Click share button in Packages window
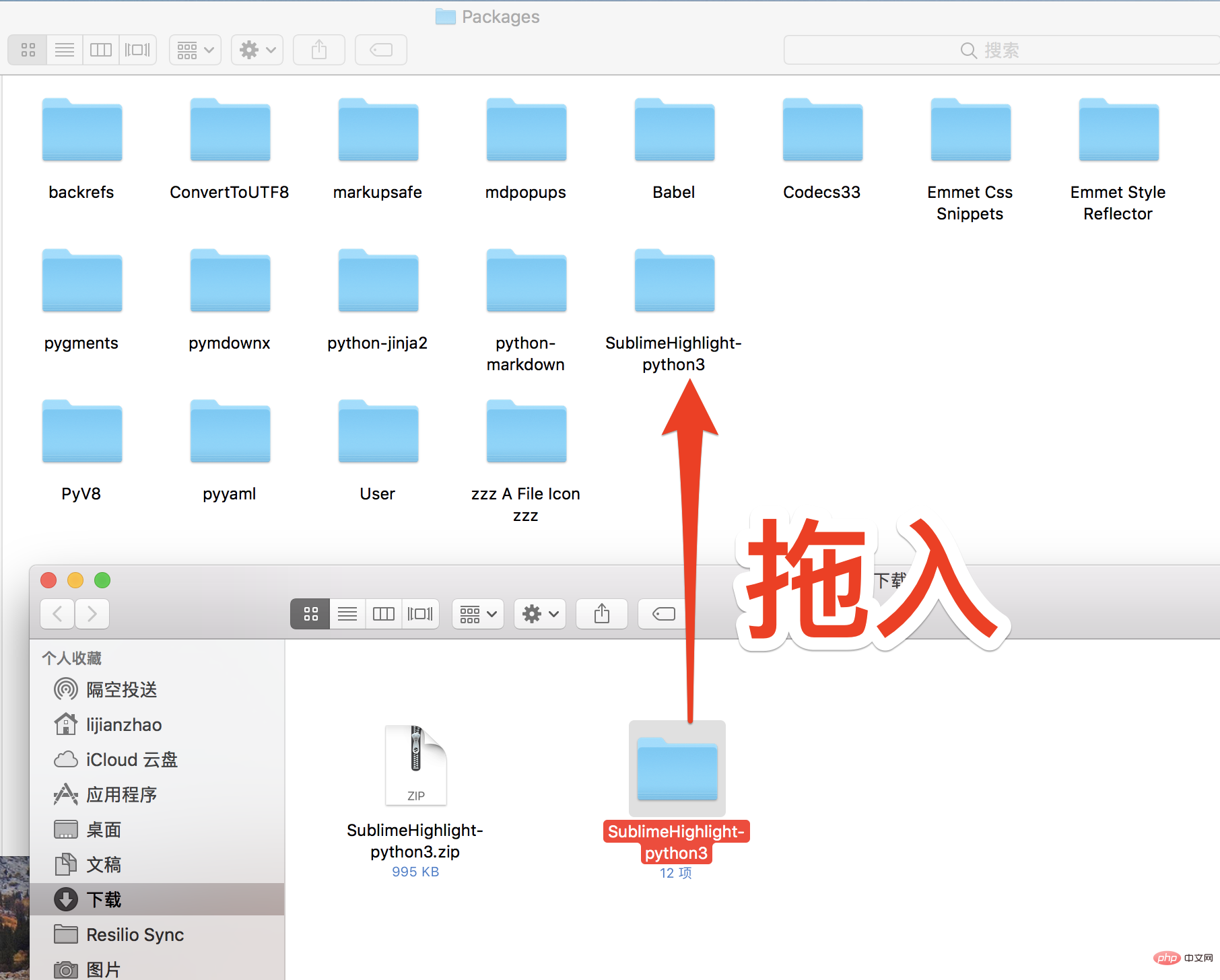This screenshot has width=1220, height=980. tap(319, 50)
